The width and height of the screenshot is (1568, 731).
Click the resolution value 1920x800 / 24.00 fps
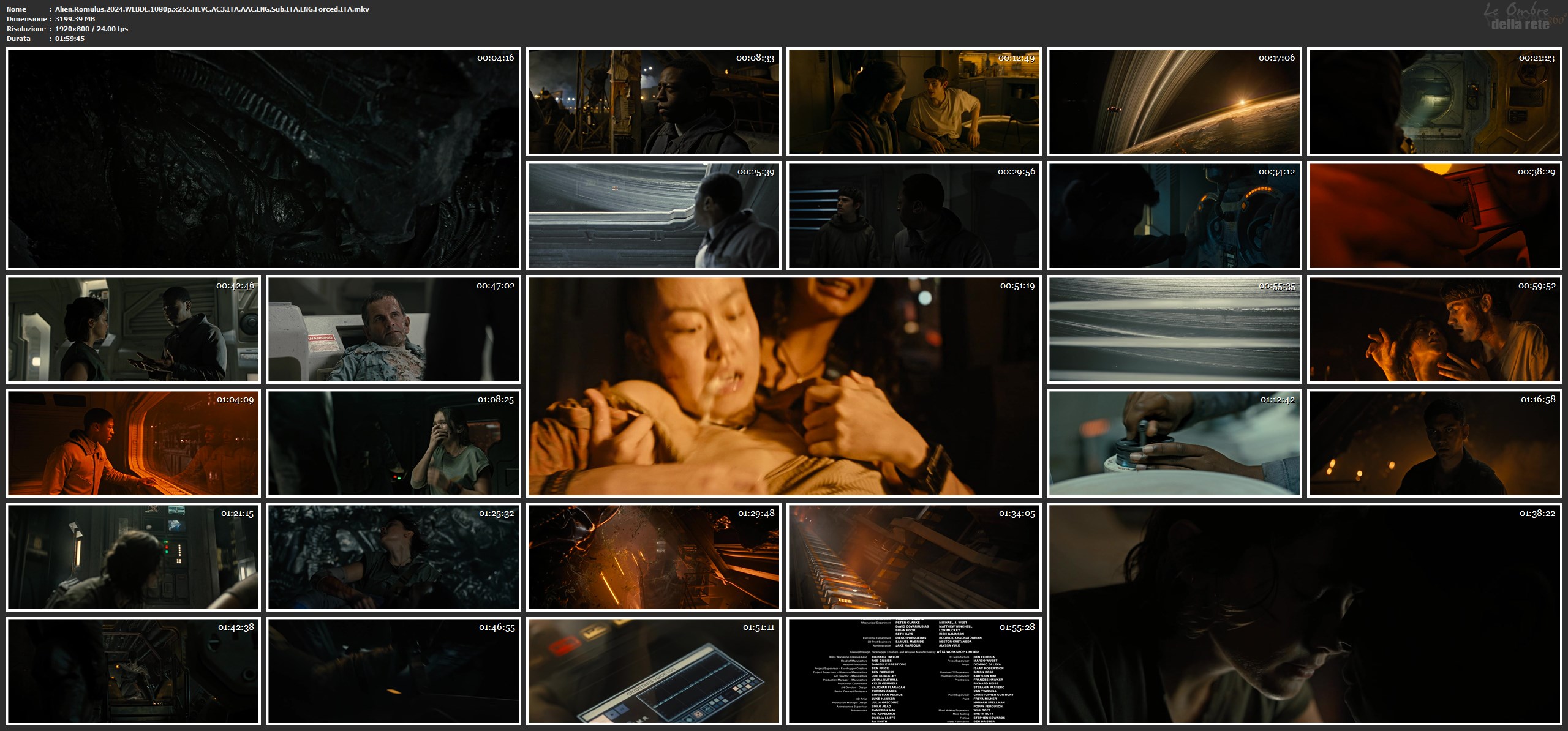(91, 29)
